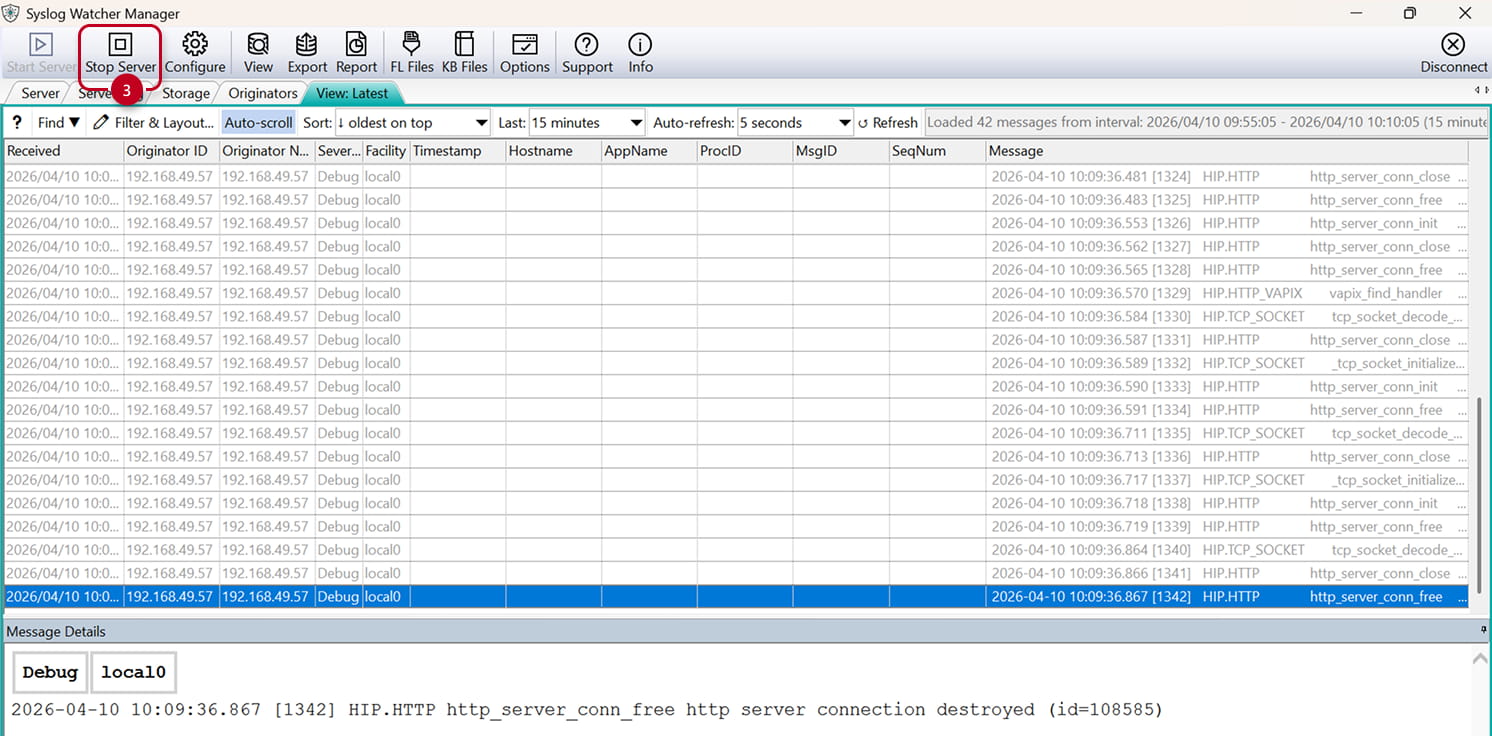Click the AppName column header

(x=649, y=151)
